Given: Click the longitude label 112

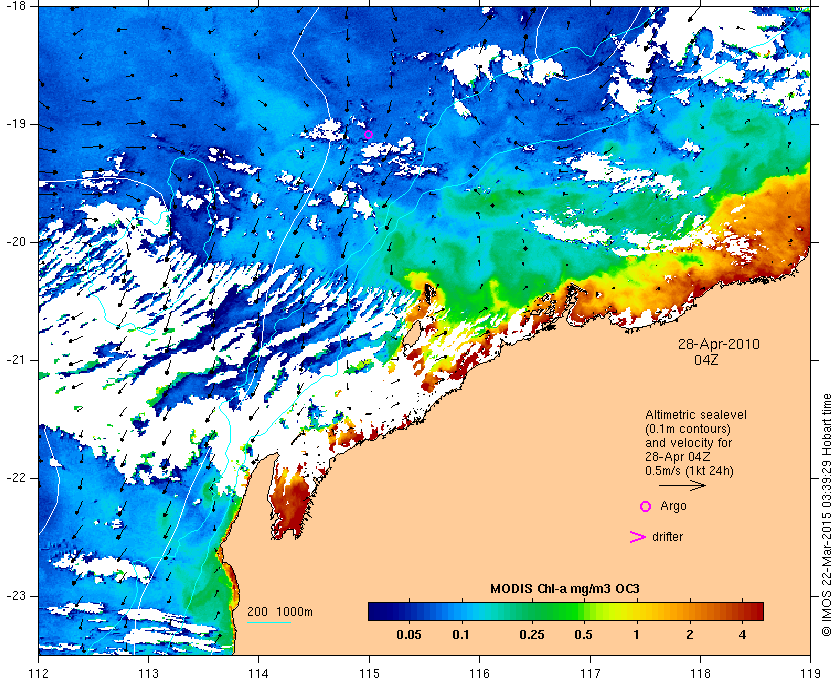Looking at the screenshot, I should [x=39, y=673].
